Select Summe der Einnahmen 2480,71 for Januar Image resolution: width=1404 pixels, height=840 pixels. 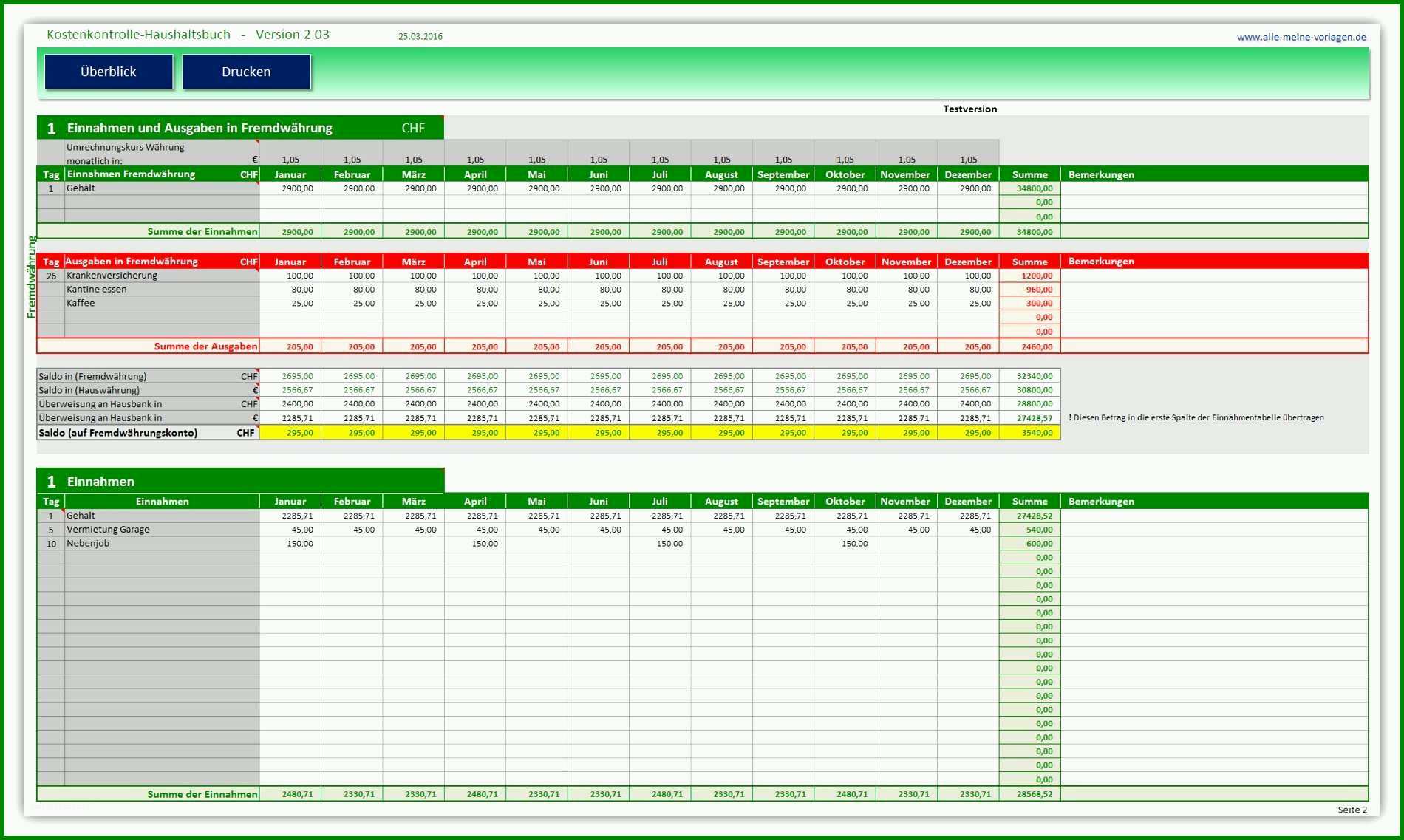pos(290,794)
